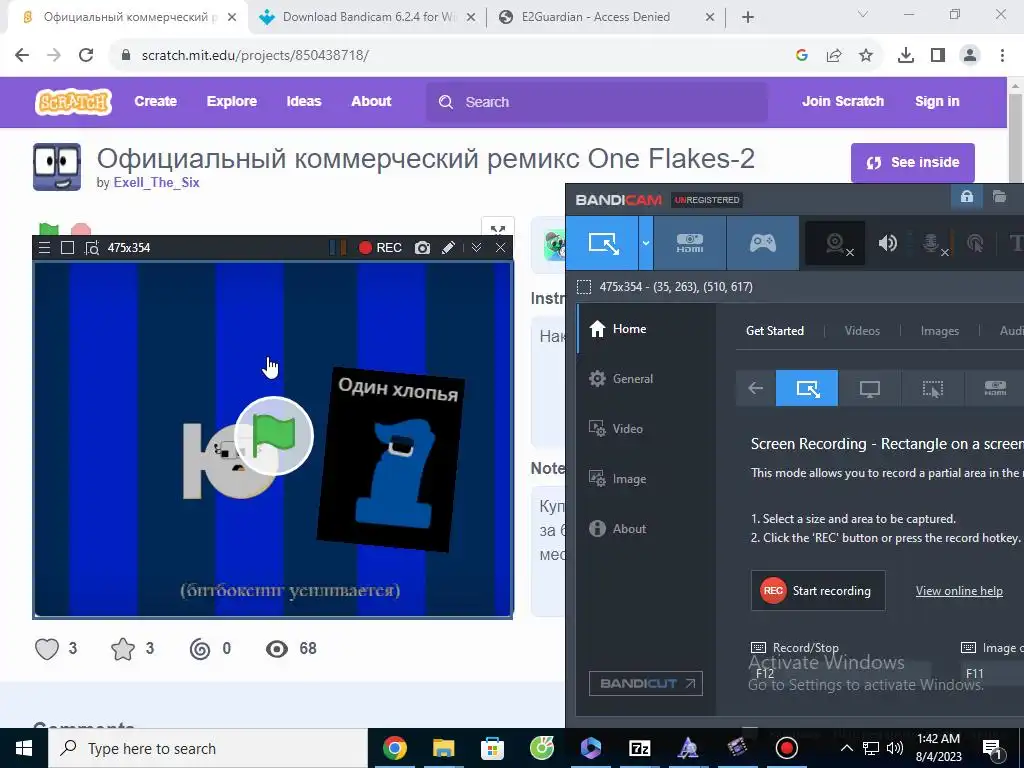This screenshot has height=768, width=1024.
Task: Open Ideas in Scratch navigation
Action: point(304,101)
